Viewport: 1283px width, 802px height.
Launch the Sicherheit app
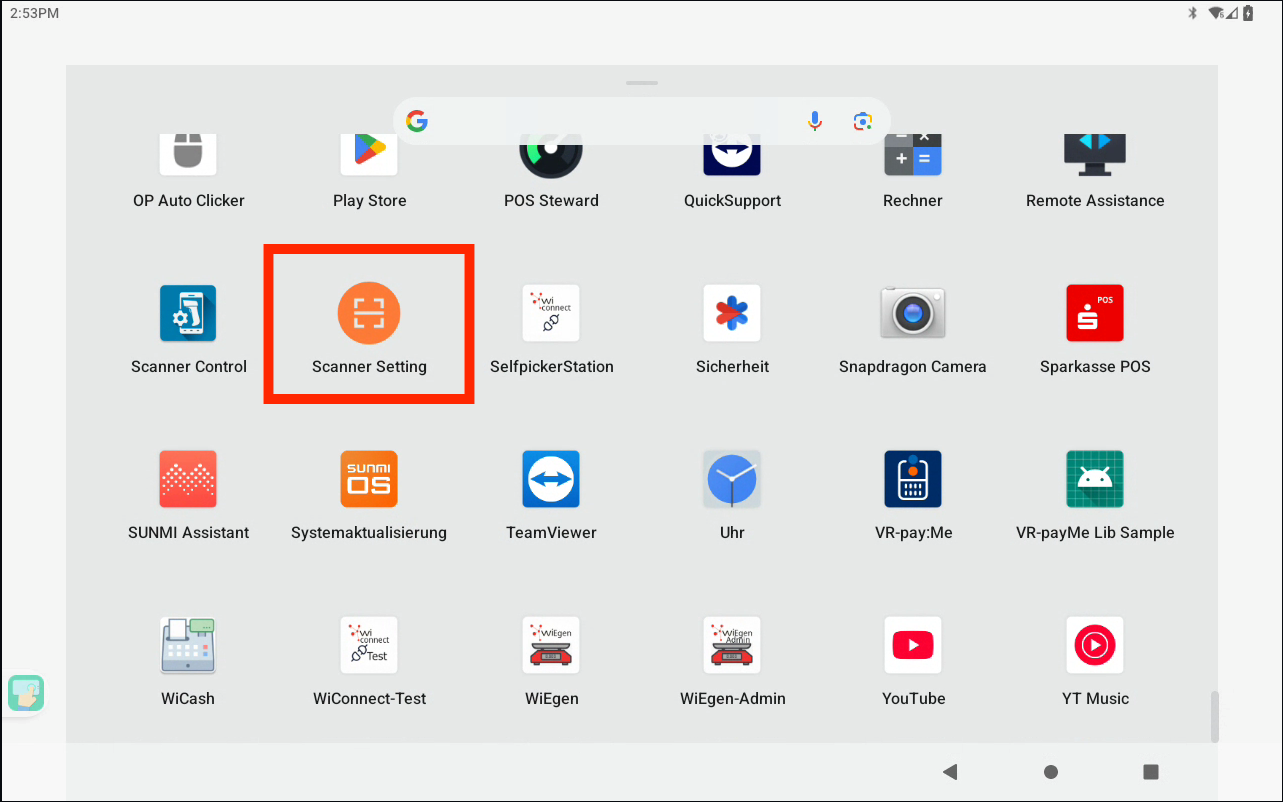[732, 313]
